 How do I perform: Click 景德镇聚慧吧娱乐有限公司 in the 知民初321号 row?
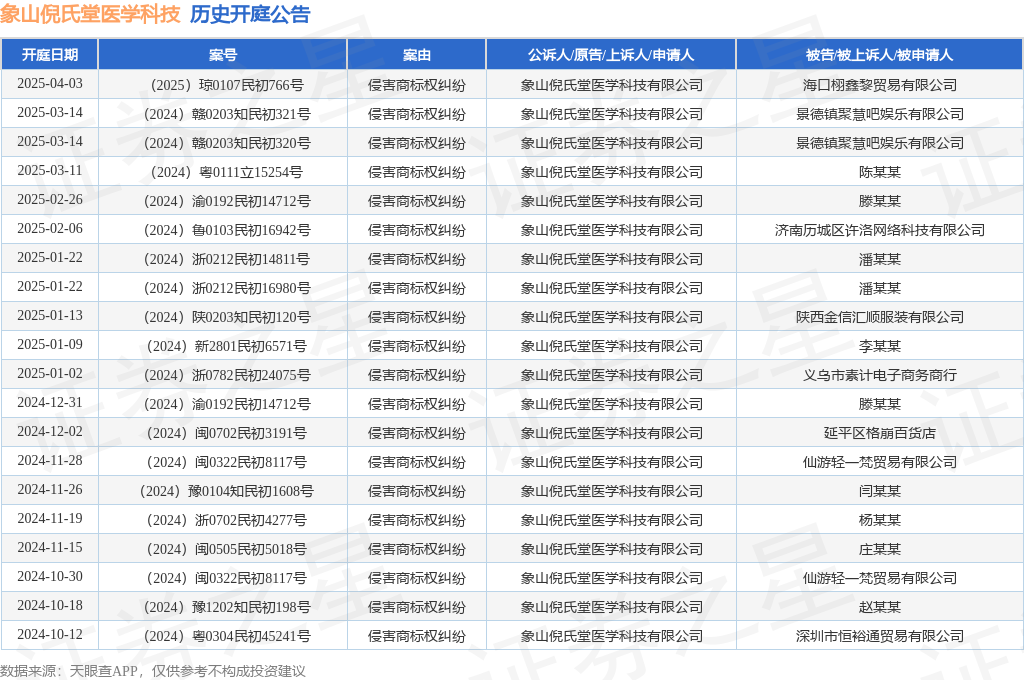880,114
